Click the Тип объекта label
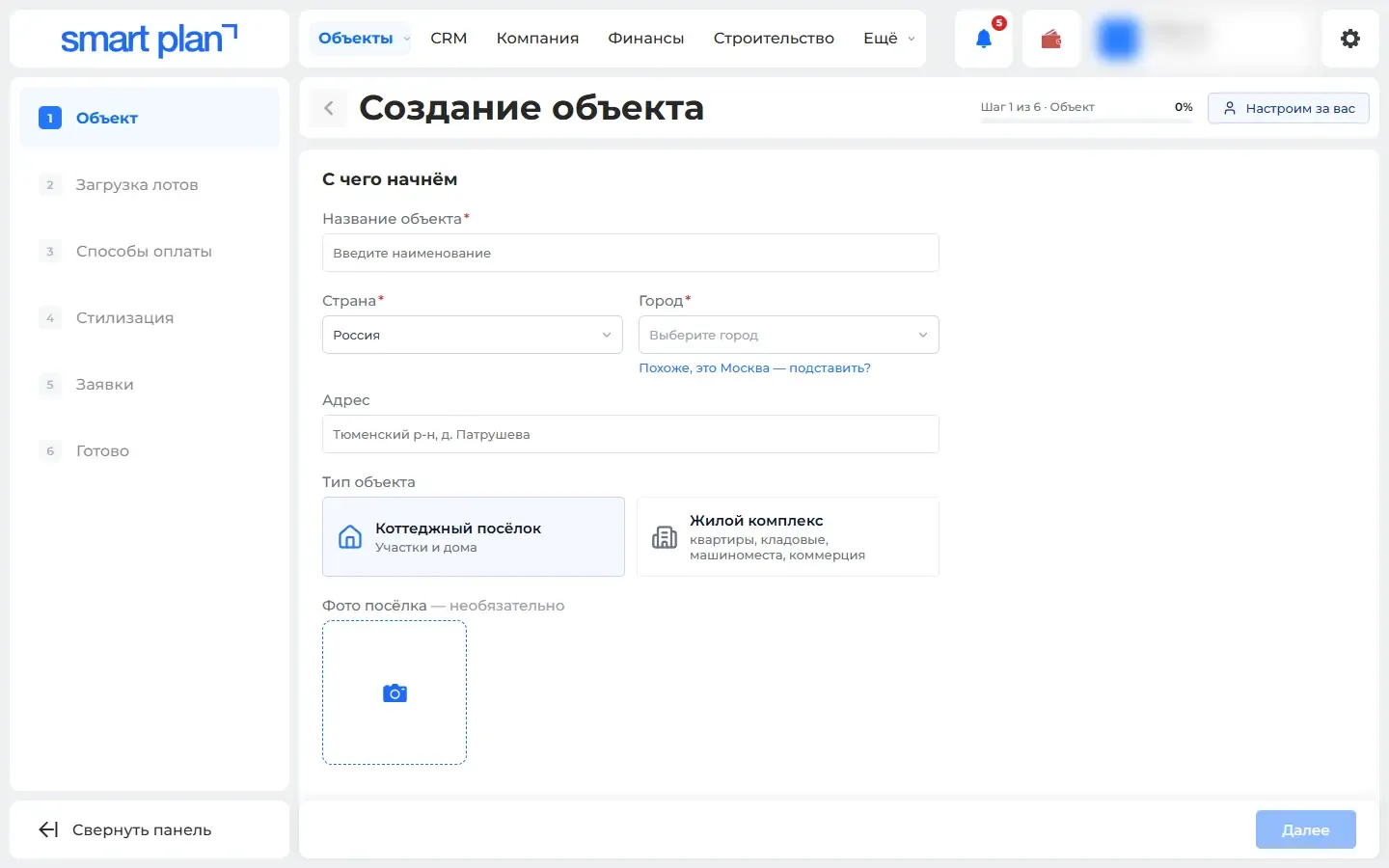Viewport: 1389px width, 868px height. [368, 482]
